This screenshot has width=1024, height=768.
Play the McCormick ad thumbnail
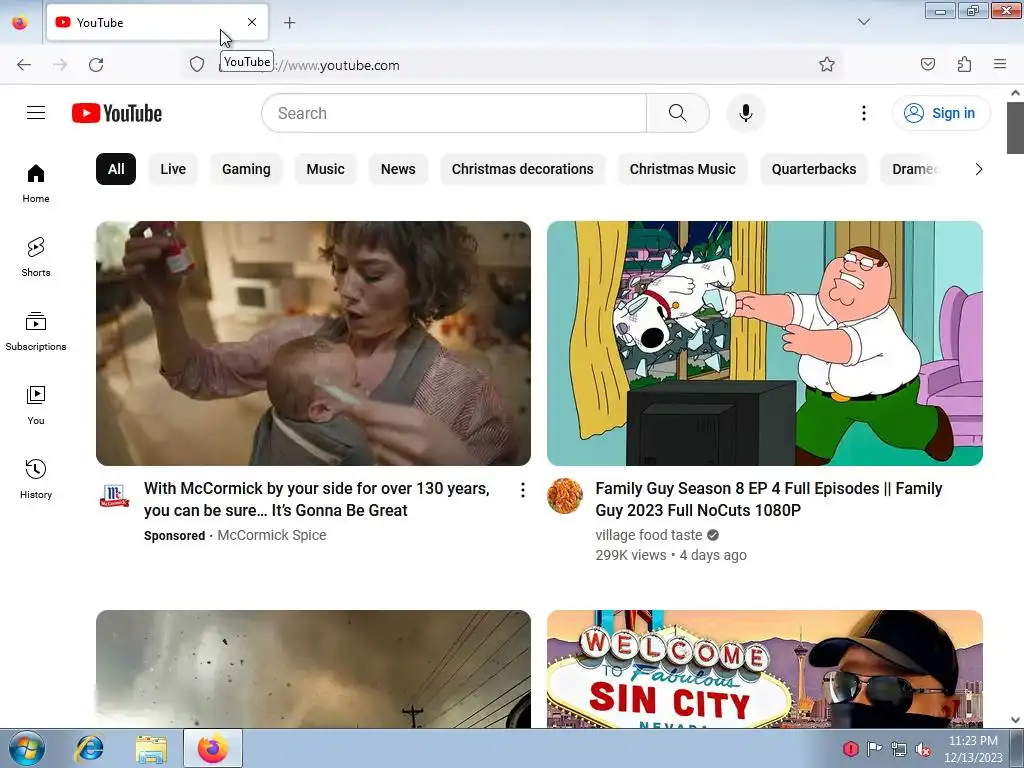pos(313,344)
